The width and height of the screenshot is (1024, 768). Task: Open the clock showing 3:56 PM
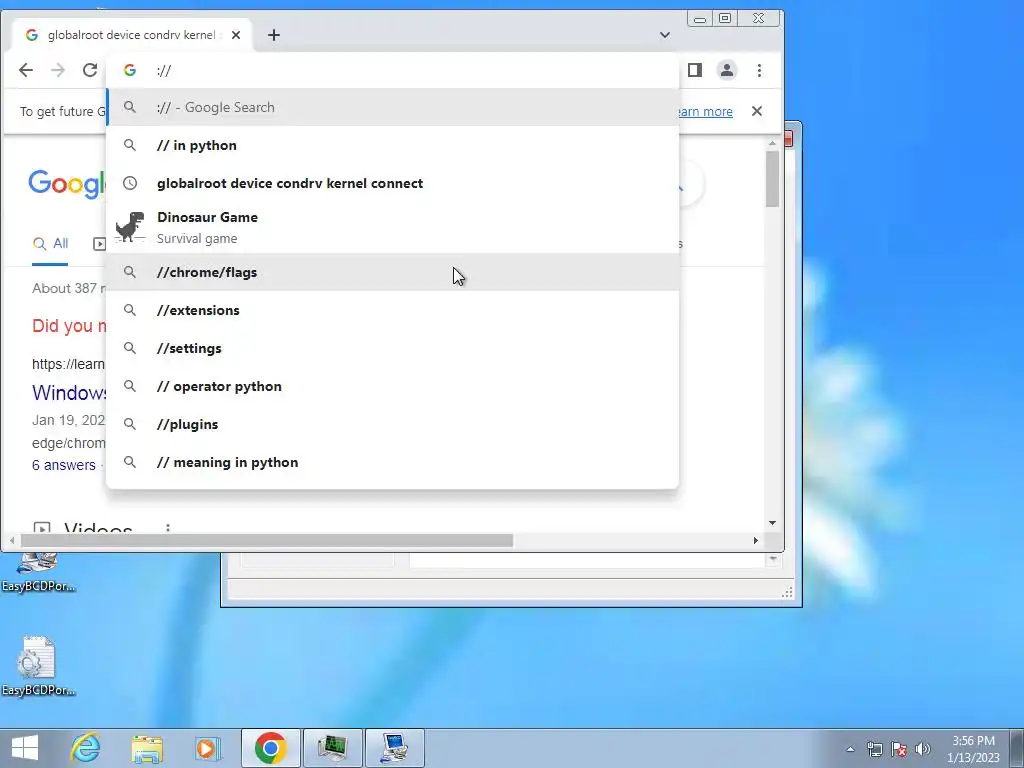pos(973,749)
